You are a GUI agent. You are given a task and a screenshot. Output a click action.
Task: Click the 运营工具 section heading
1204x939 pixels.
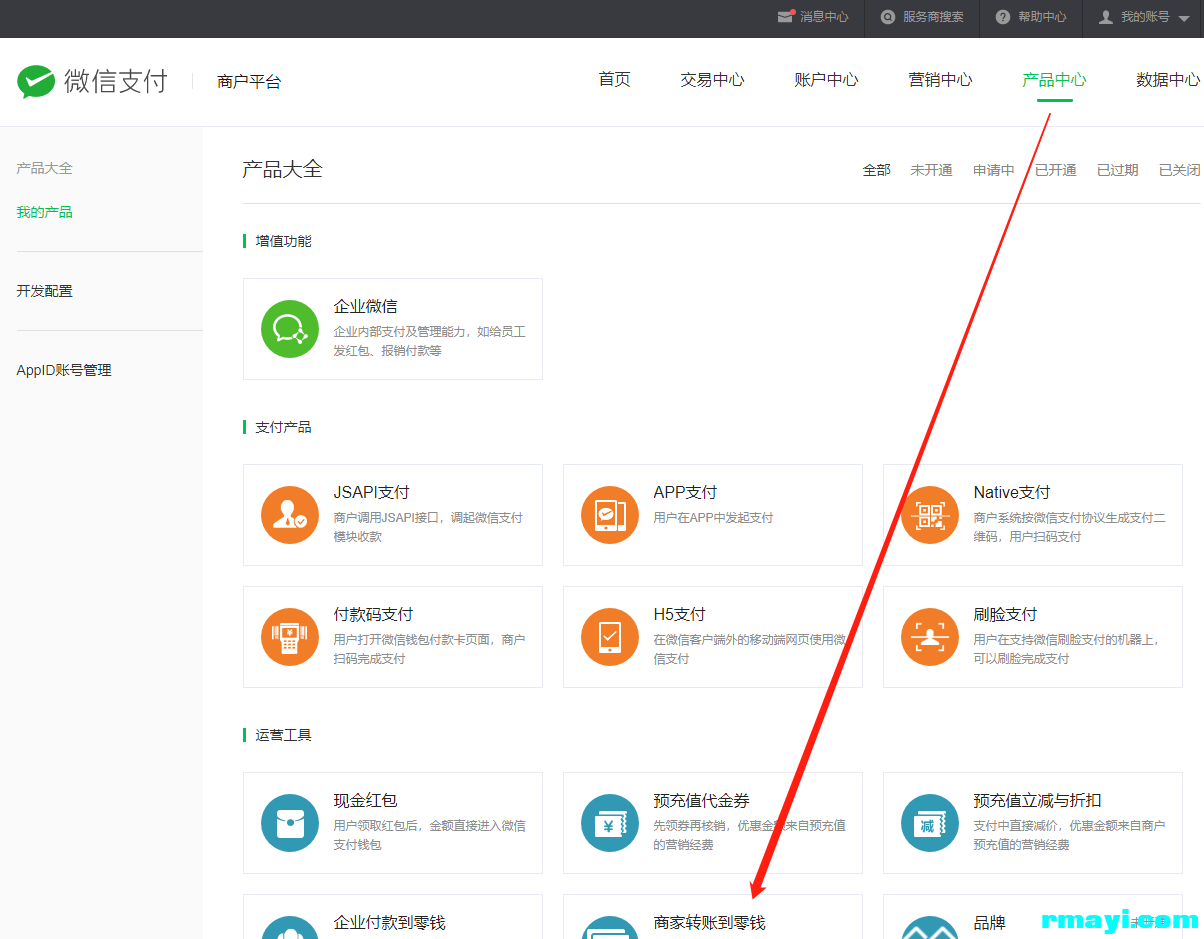pyautogui.click(x=283, y=735)
